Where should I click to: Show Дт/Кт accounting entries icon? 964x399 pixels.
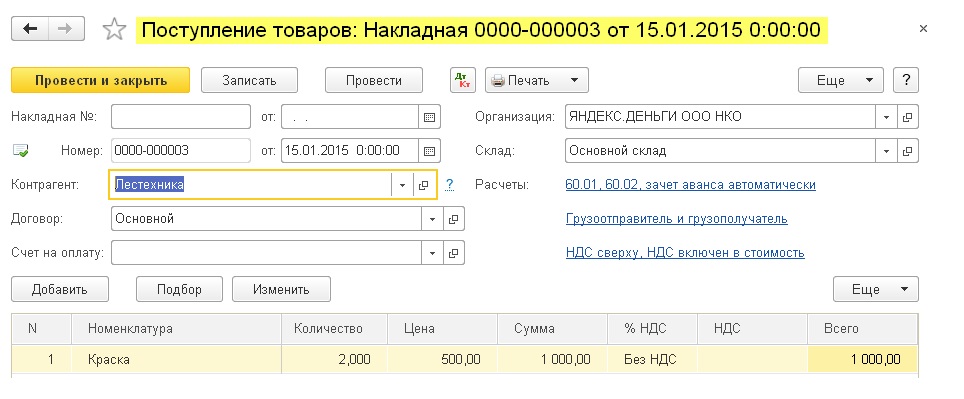click(x=463, y=81)
